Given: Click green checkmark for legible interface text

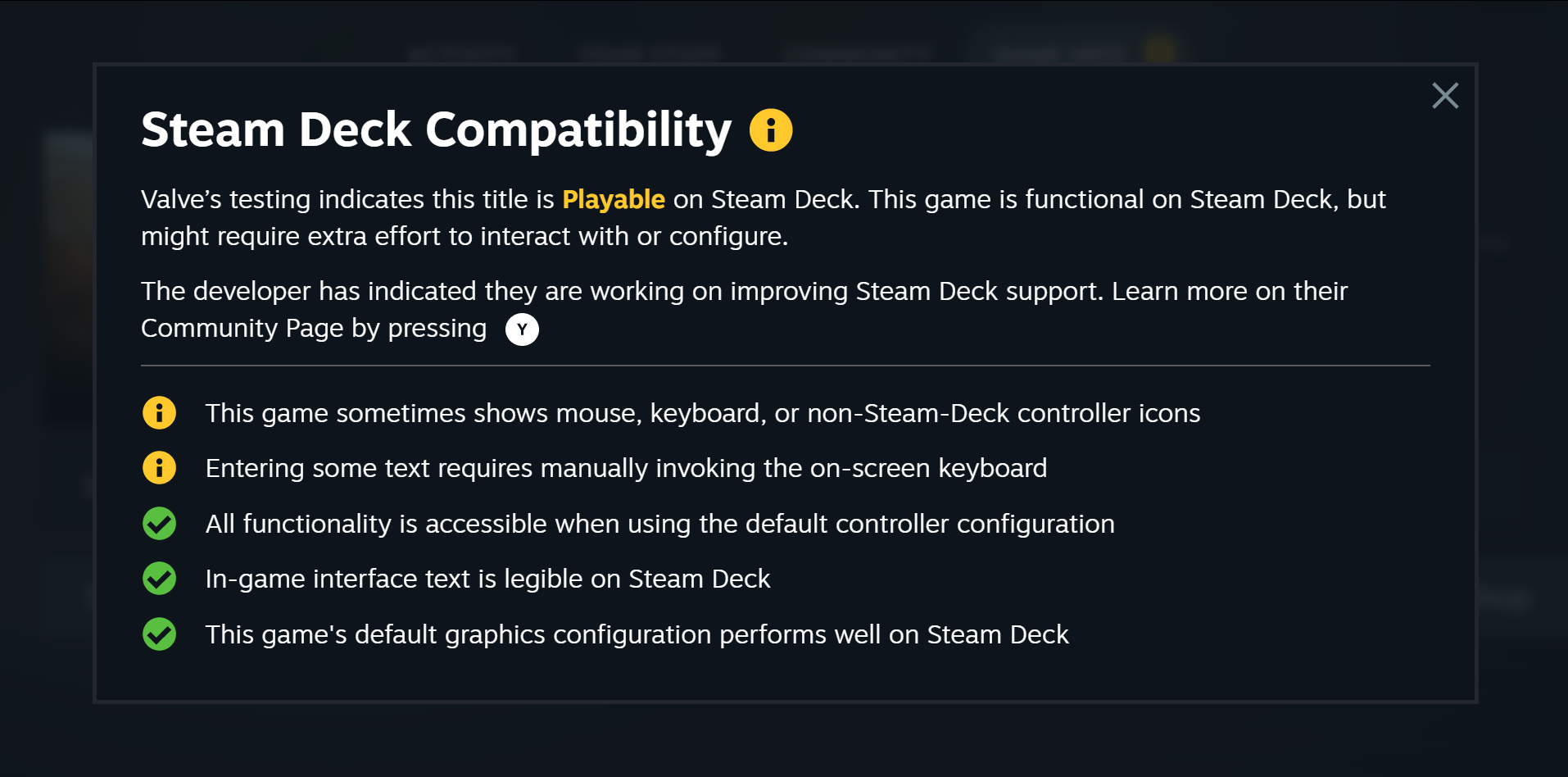Looking at the screenshot, I should 160,579.
